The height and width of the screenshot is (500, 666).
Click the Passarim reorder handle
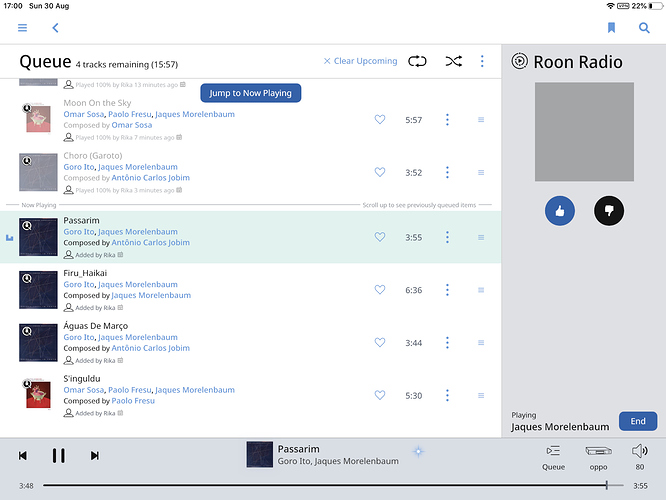(481, 237)
